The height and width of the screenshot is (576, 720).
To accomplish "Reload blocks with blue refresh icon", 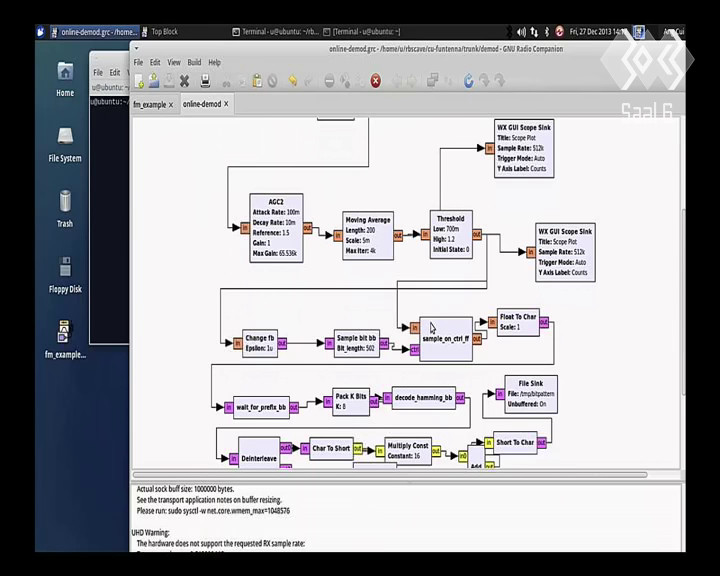I will (468, 81).
